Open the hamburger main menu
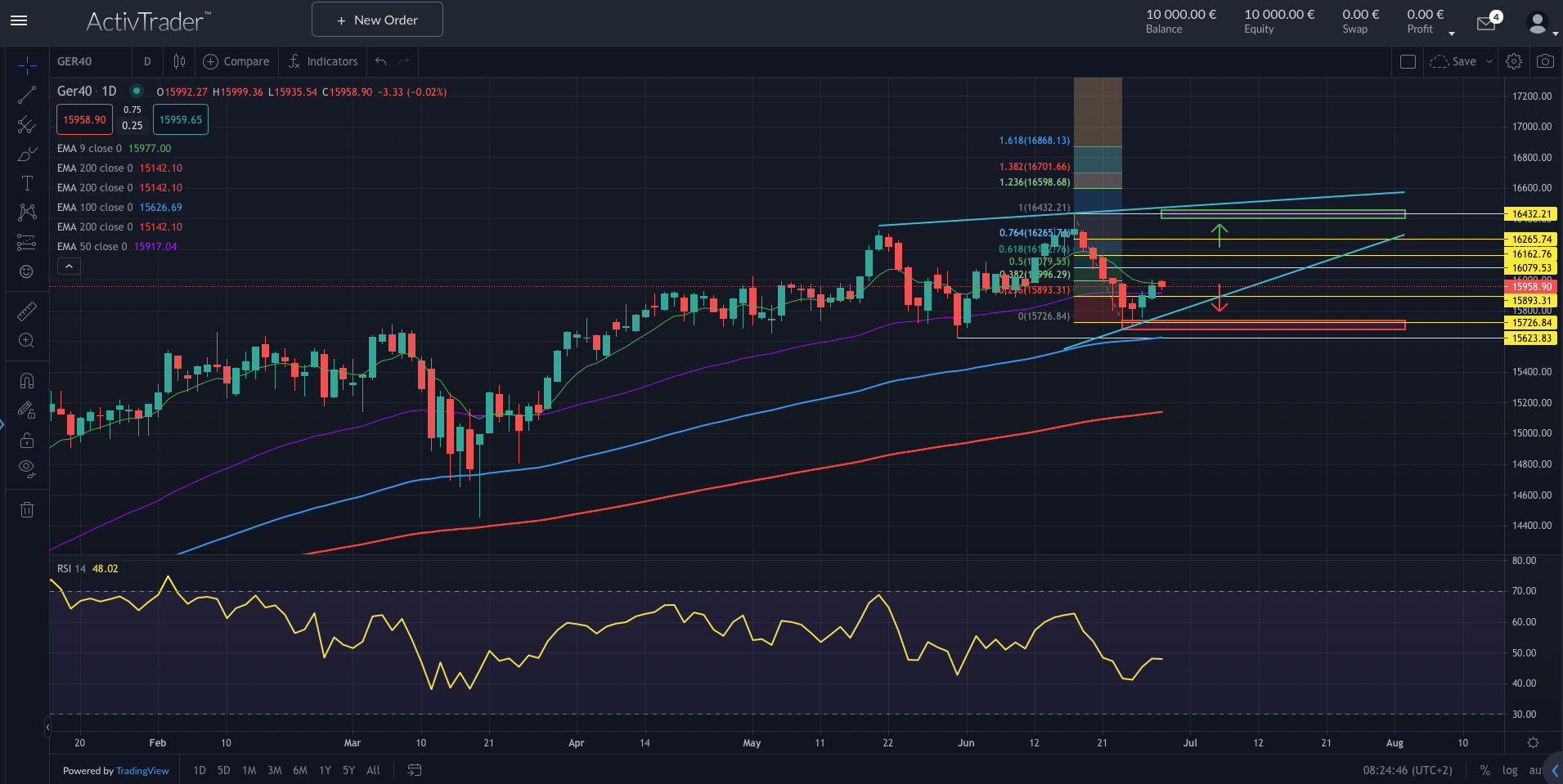The image size is (1563, 784). point(19,20)
